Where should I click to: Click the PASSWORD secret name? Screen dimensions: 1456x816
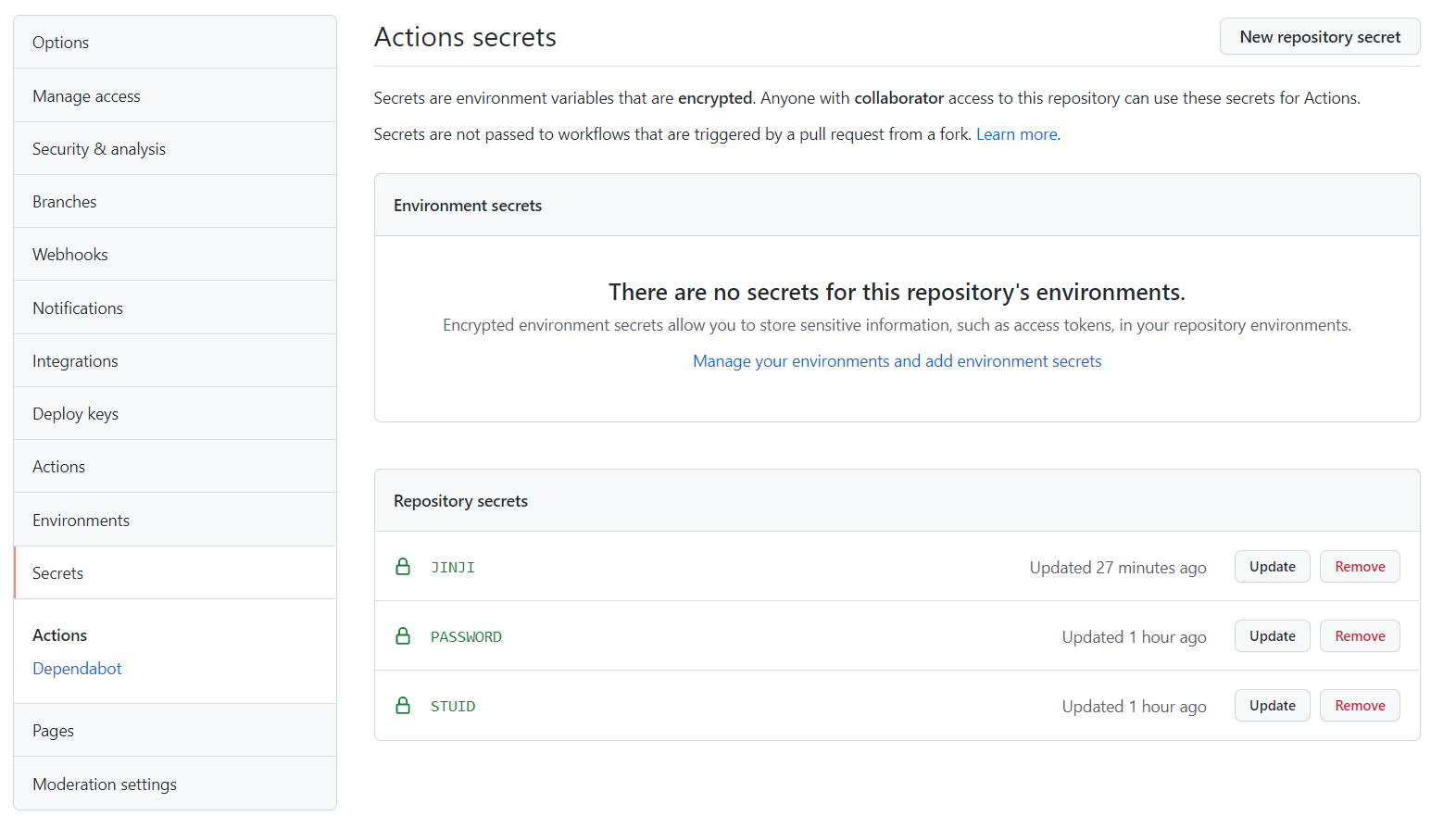tap(466, 637)
